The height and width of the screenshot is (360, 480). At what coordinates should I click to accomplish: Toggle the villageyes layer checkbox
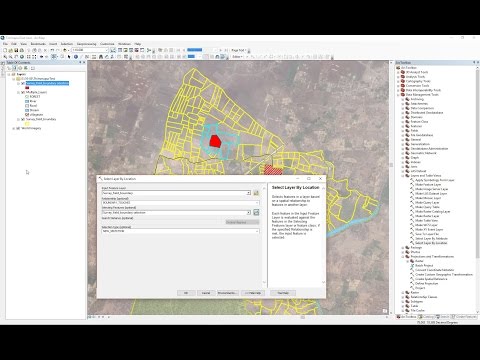27,115
